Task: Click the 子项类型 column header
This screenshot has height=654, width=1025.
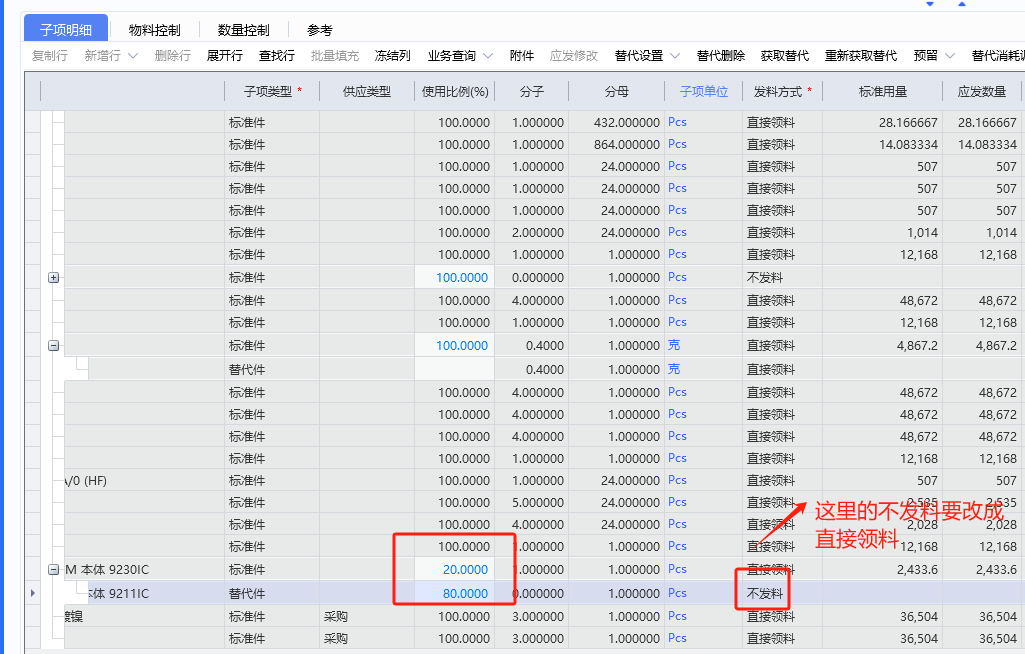Action: coord(272,92)
